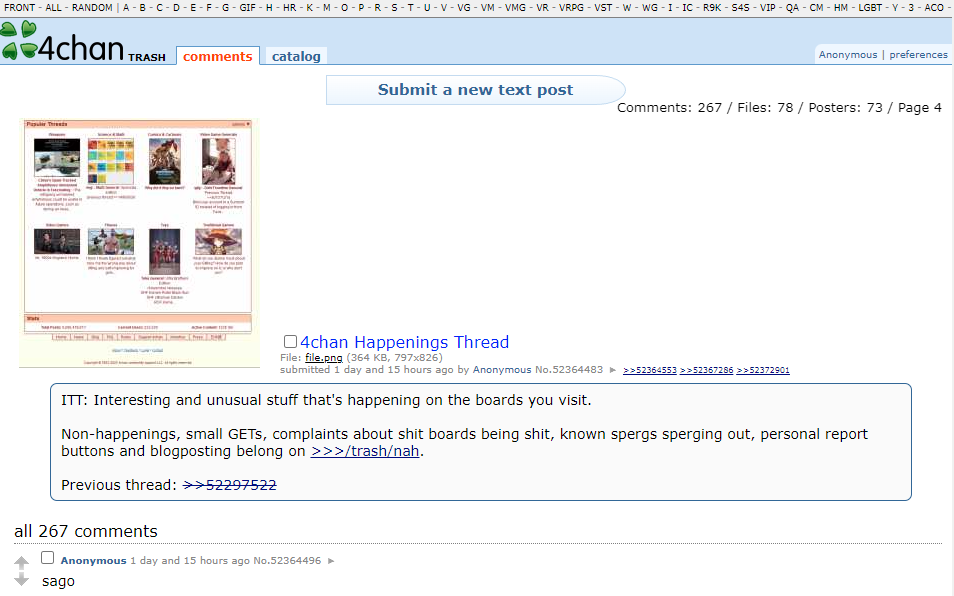
Task: Open post menu arrow beside No.52364496
Action: [x=332, y=561]
